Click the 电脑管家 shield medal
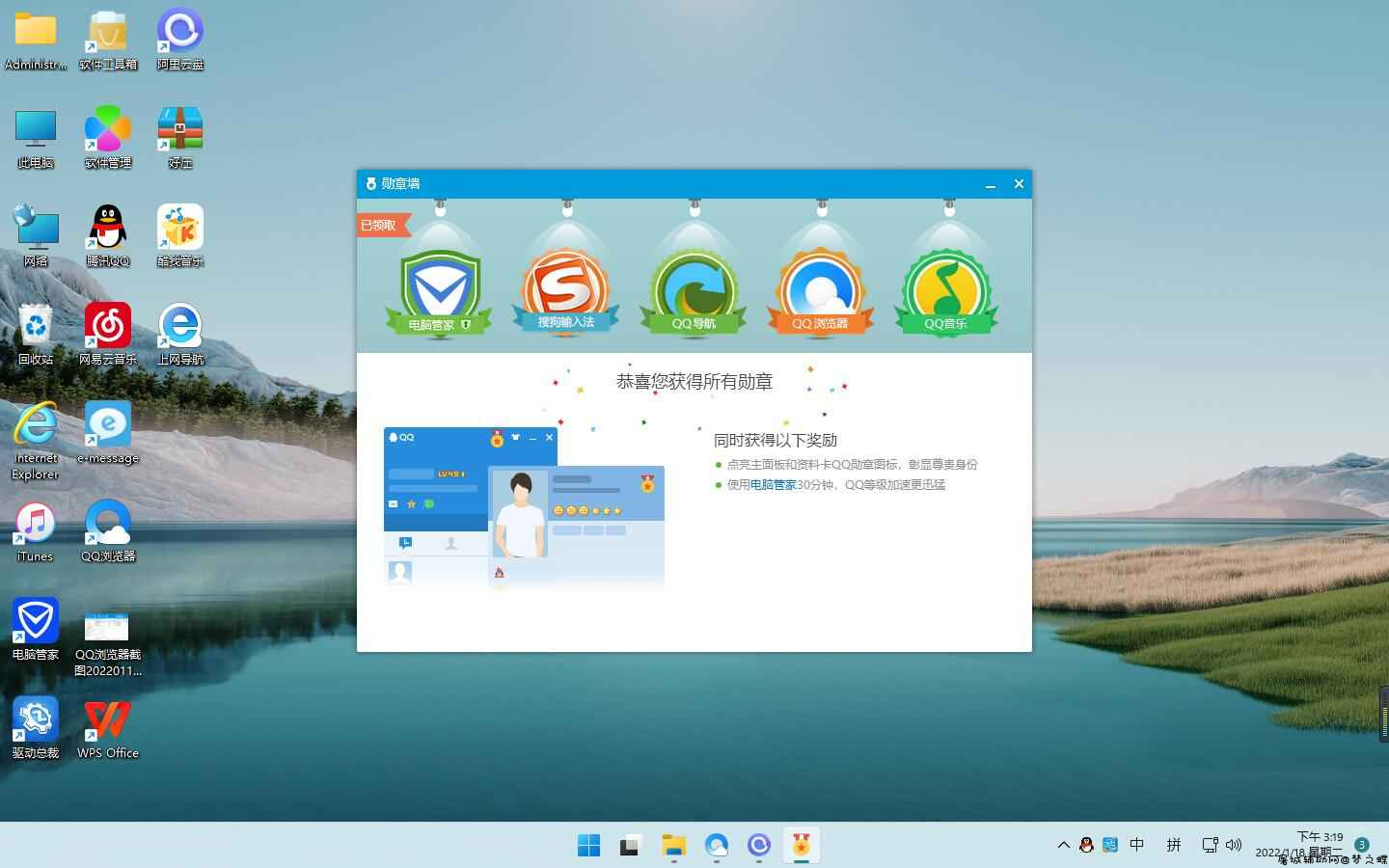 pyautogui.click(x=440, y=293)
